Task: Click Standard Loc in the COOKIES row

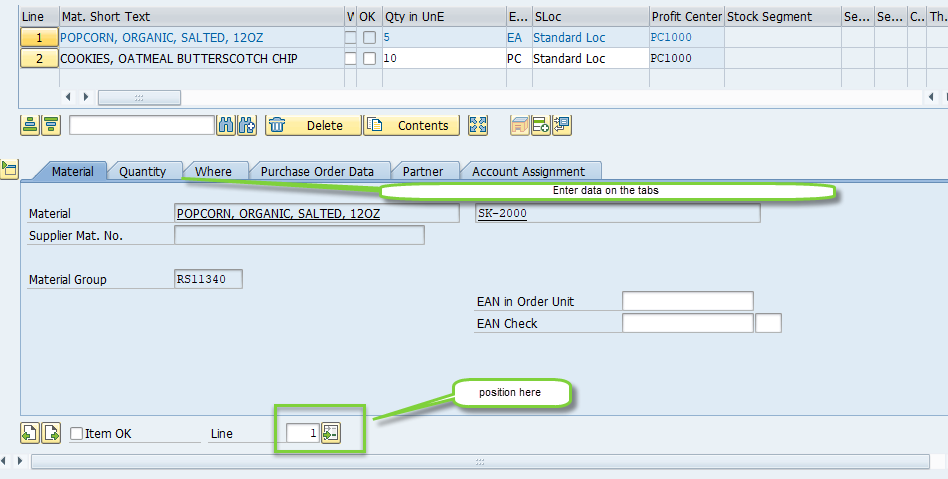Action: 590,59
